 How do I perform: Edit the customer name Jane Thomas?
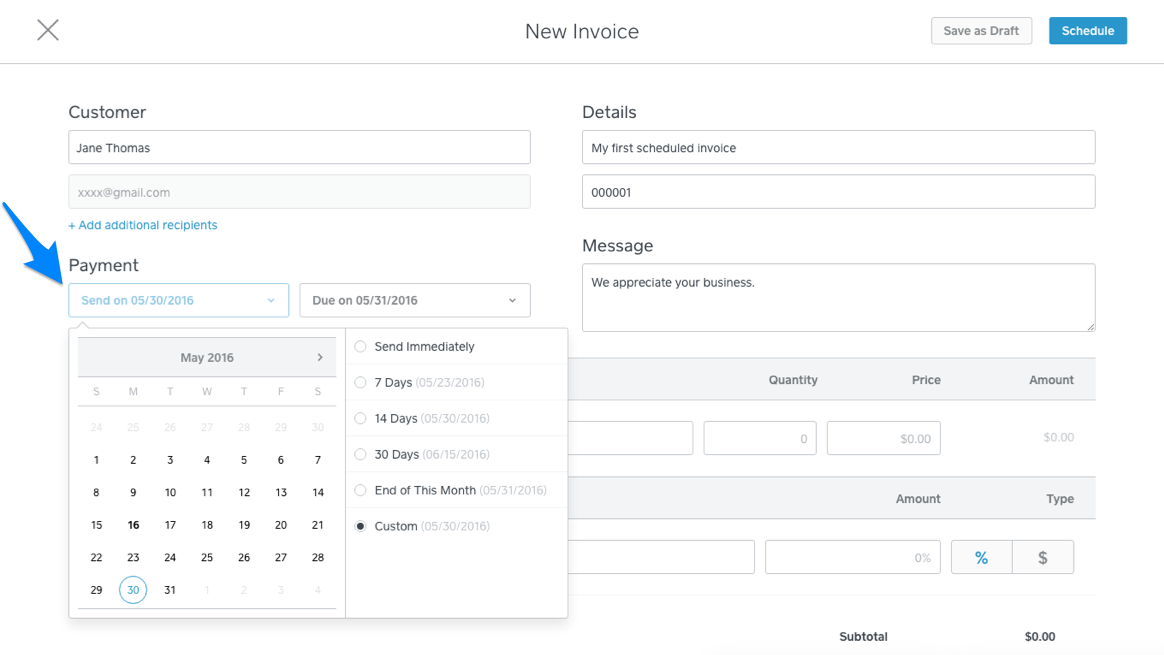pos(299,146)
